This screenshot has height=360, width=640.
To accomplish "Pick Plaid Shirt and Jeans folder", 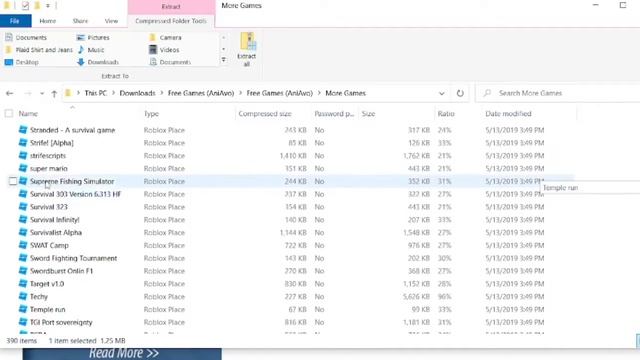I will point(38,50).
